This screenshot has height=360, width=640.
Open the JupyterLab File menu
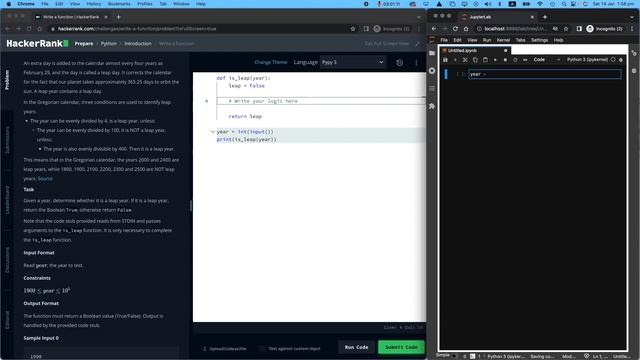444,40
